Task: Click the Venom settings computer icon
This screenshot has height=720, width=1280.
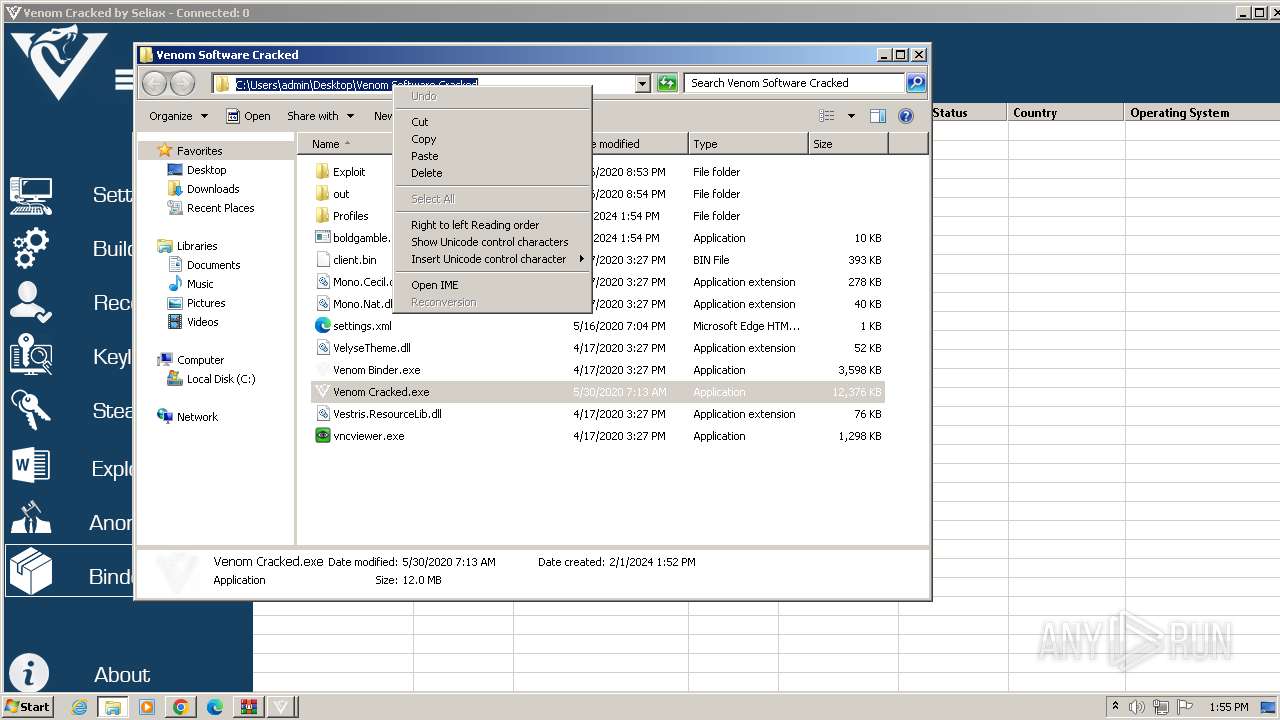Action: (x=30, y=195)
